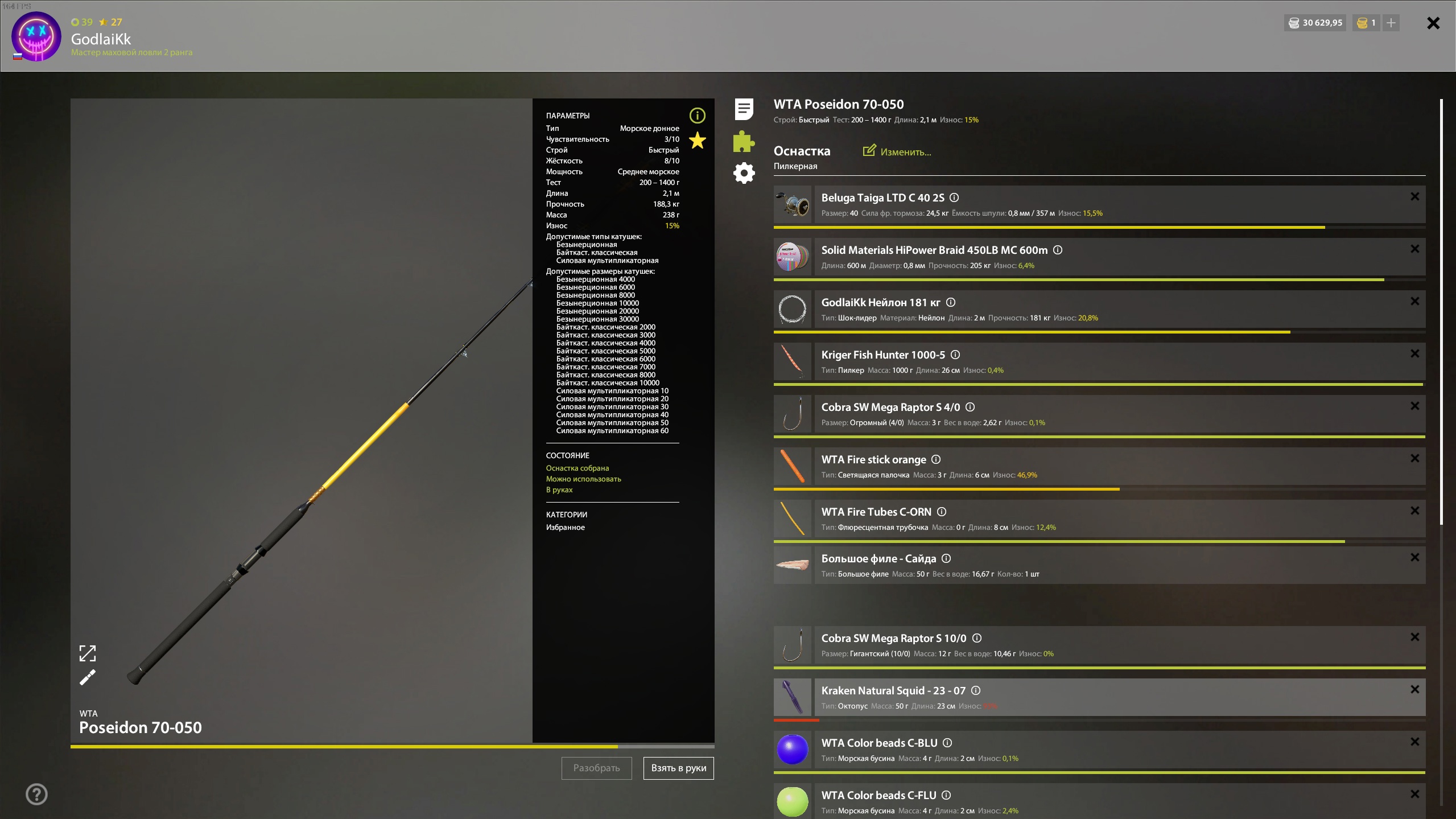
Task: Click the gold coins balance
Action: tap(1366, 23)
